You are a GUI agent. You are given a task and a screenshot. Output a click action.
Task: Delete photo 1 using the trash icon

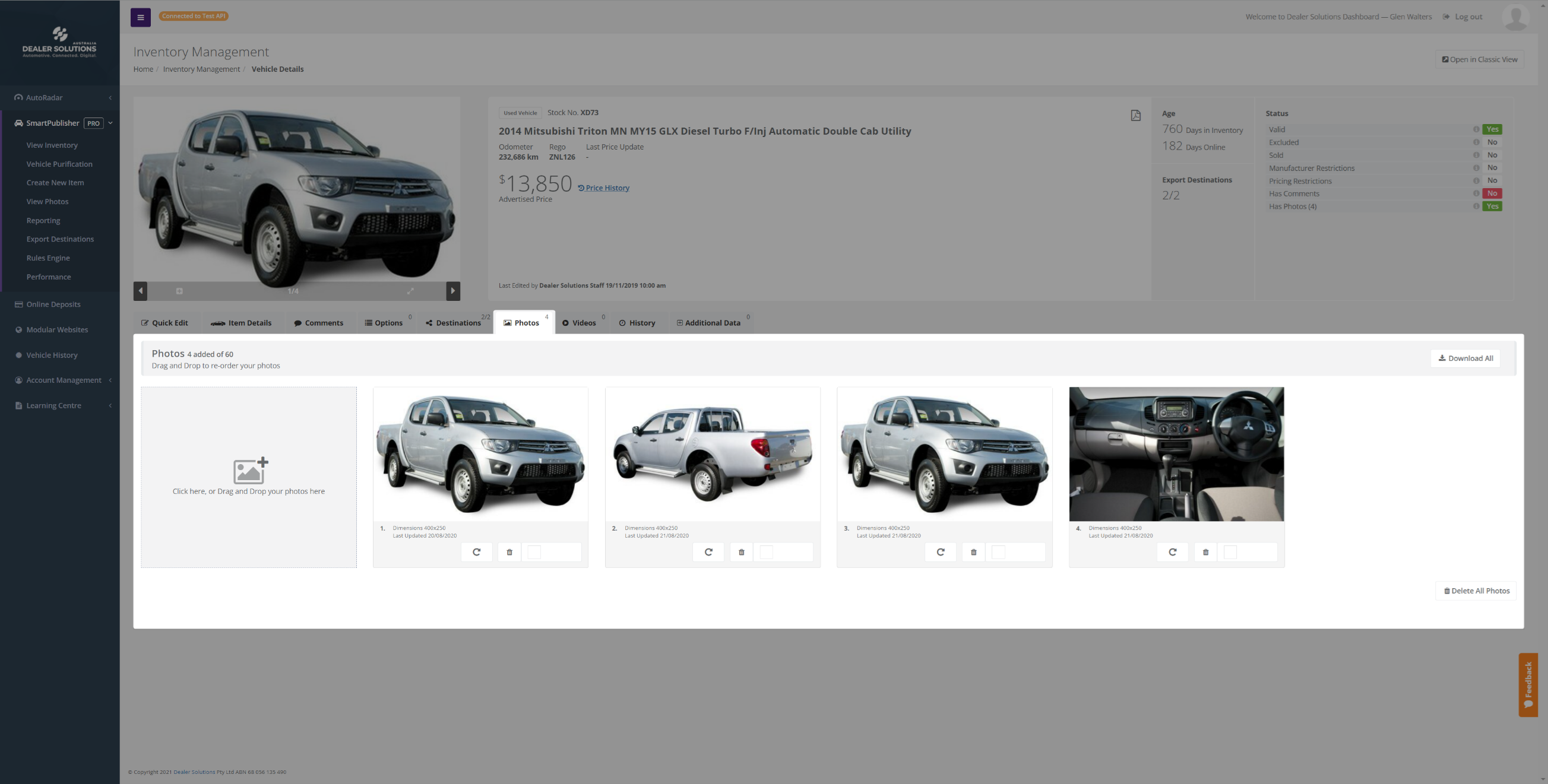(509, 552)
